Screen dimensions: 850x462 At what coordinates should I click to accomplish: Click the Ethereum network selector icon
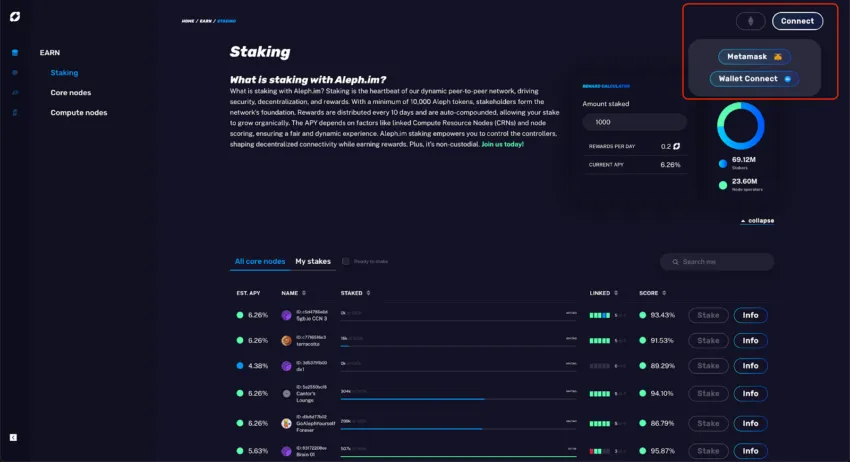pyautogui.click(x=750, y=21)
